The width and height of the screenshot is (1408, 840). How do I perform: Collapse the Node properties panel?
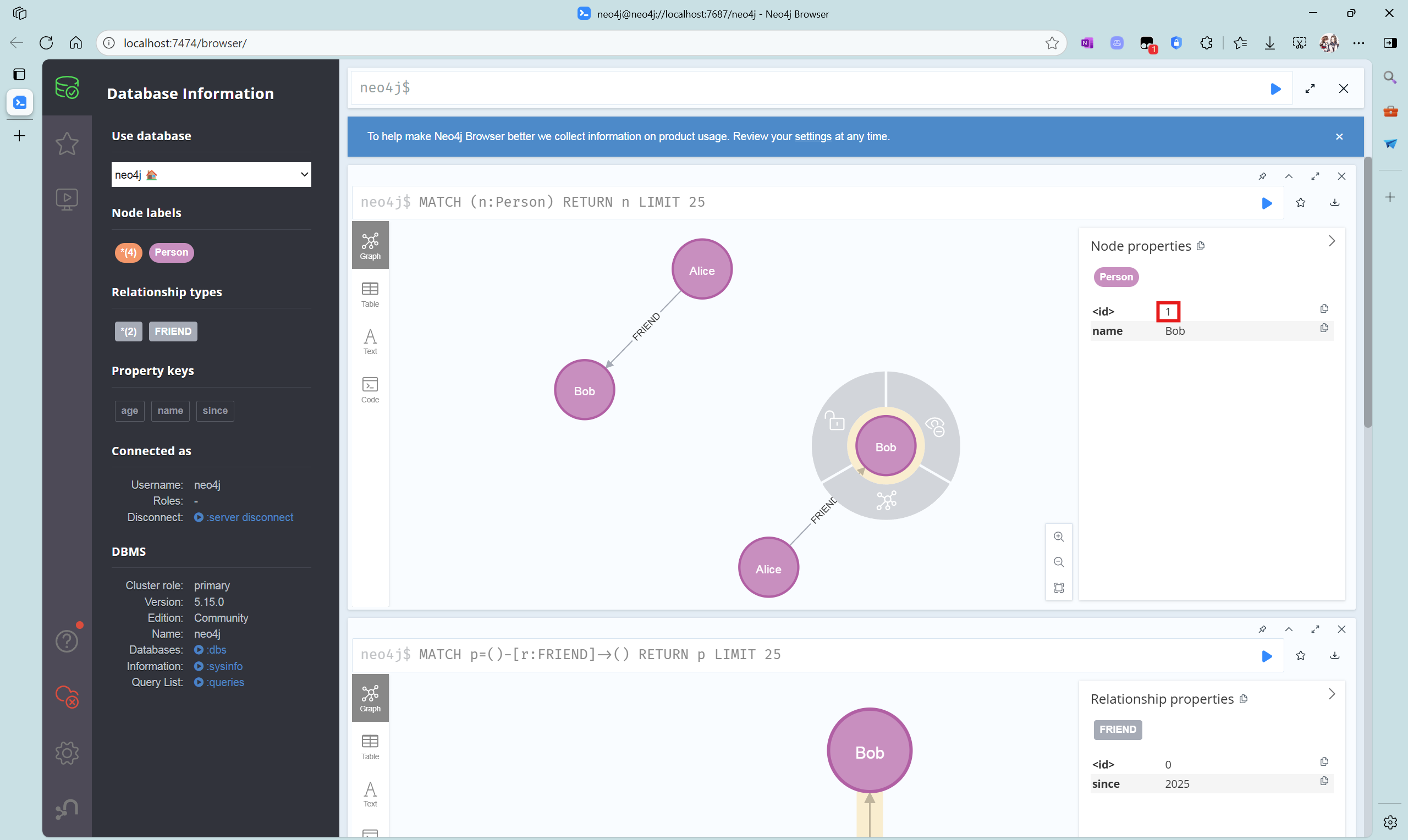tap(1332, 241)
